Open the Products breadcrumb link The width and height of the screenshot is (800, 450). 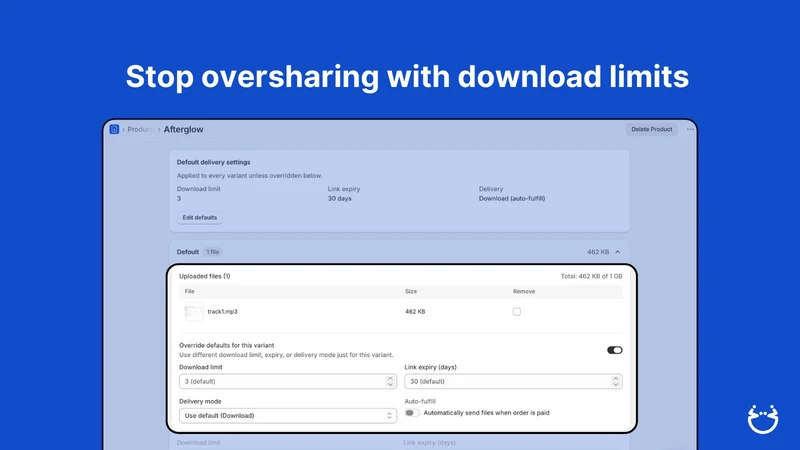point(140,130)
